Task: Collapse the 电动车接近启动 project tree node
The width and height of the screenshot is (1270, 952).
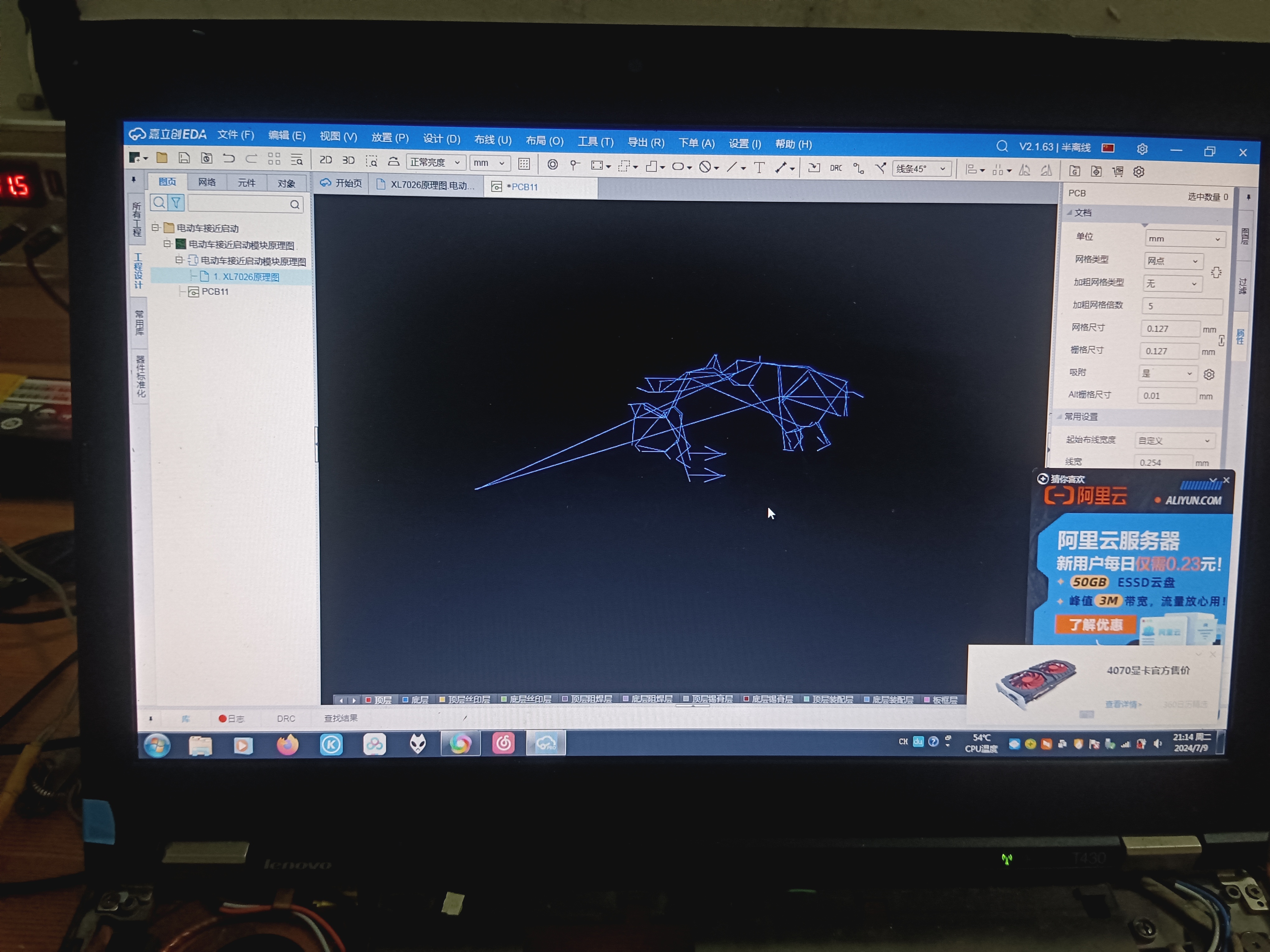Action: 155,228
